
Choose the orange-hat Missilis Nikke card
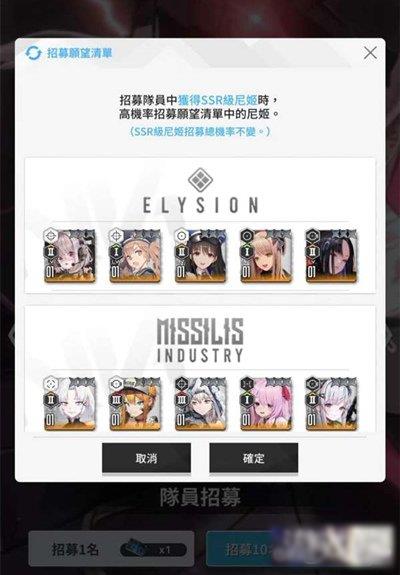(x=135, y=403)
